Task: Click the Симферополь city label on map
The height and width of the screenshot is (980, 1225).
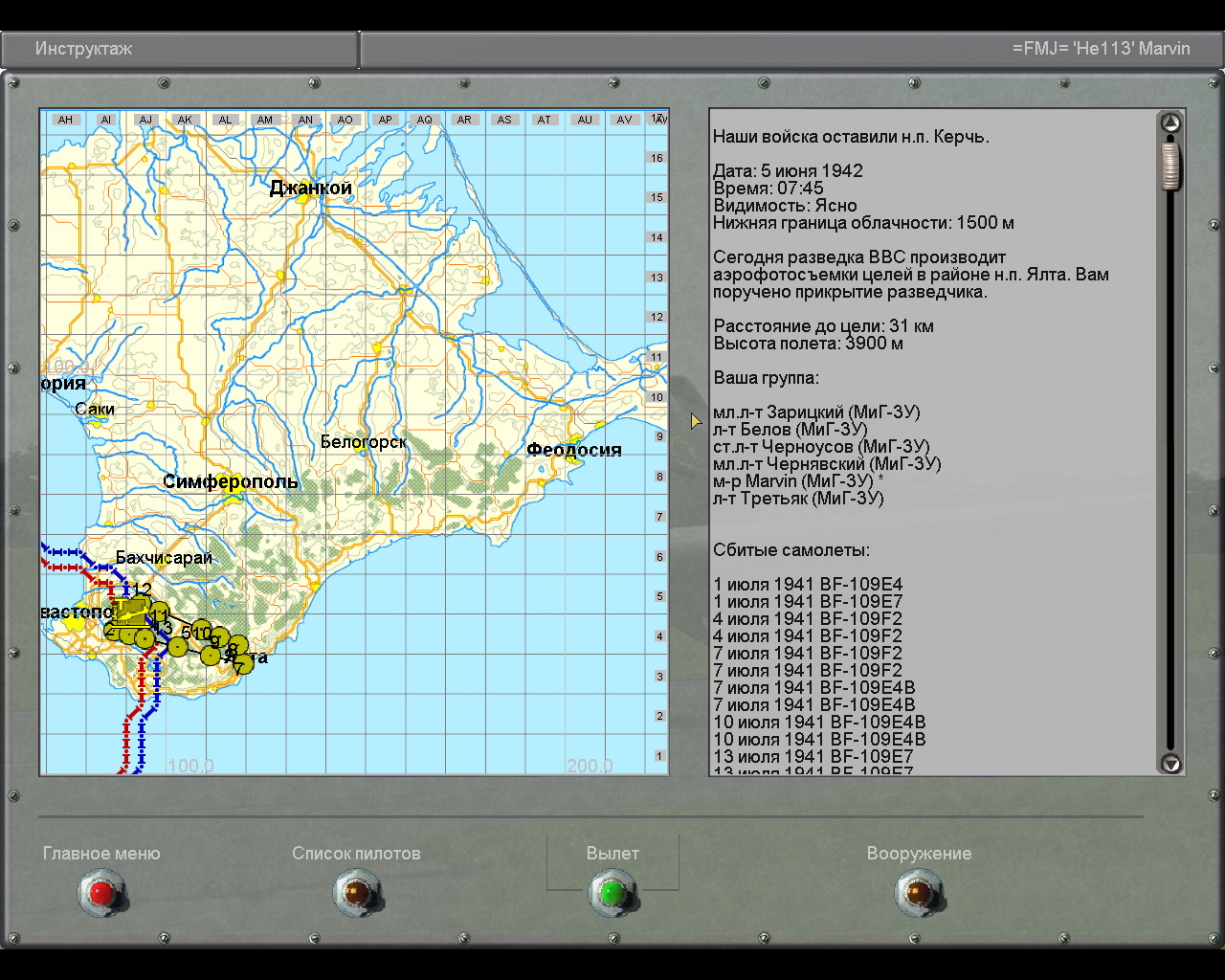Action: click(230, 481)
